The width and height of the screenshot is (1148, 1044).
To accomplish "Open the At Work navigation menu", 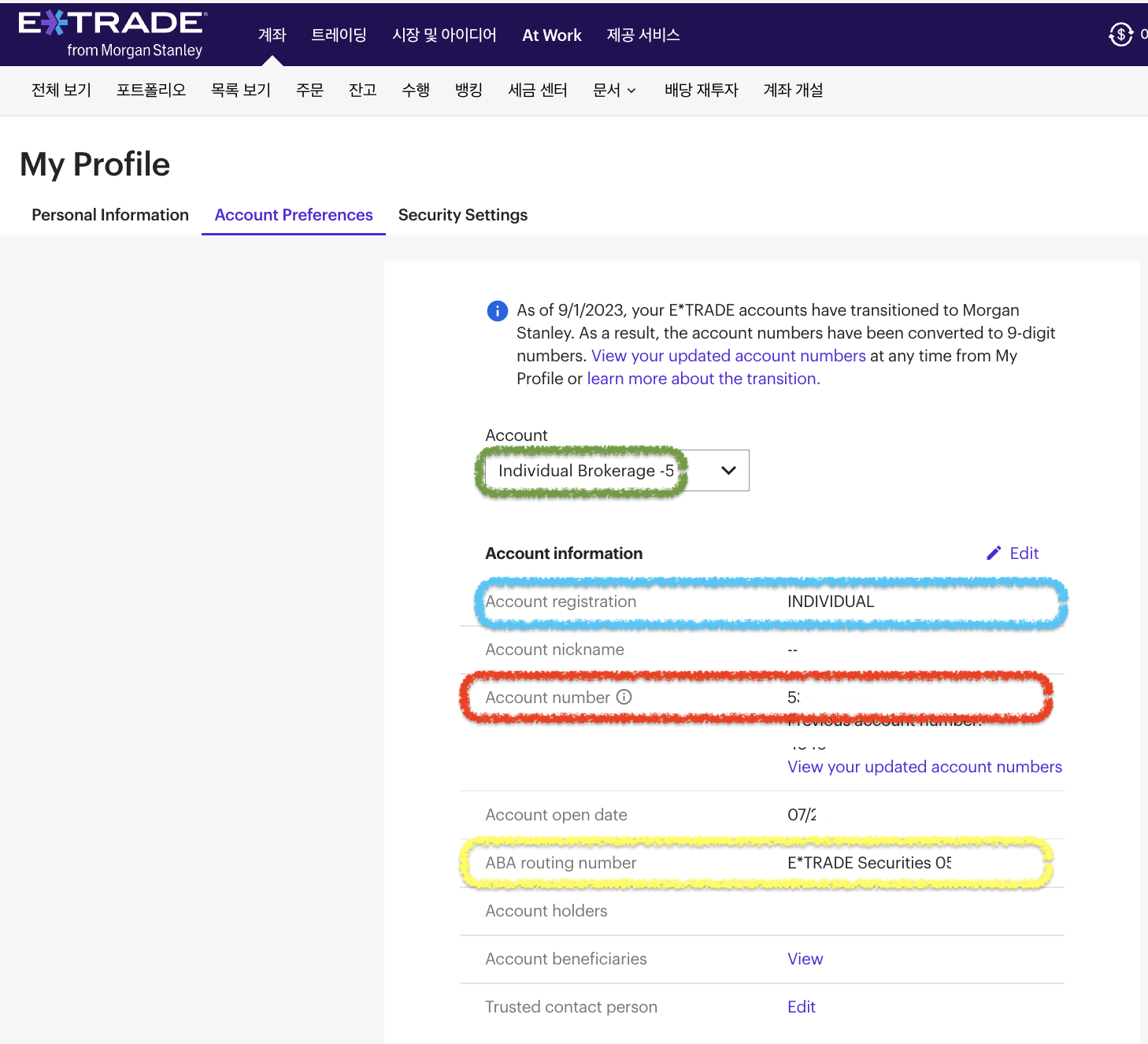I will point(552,35).
